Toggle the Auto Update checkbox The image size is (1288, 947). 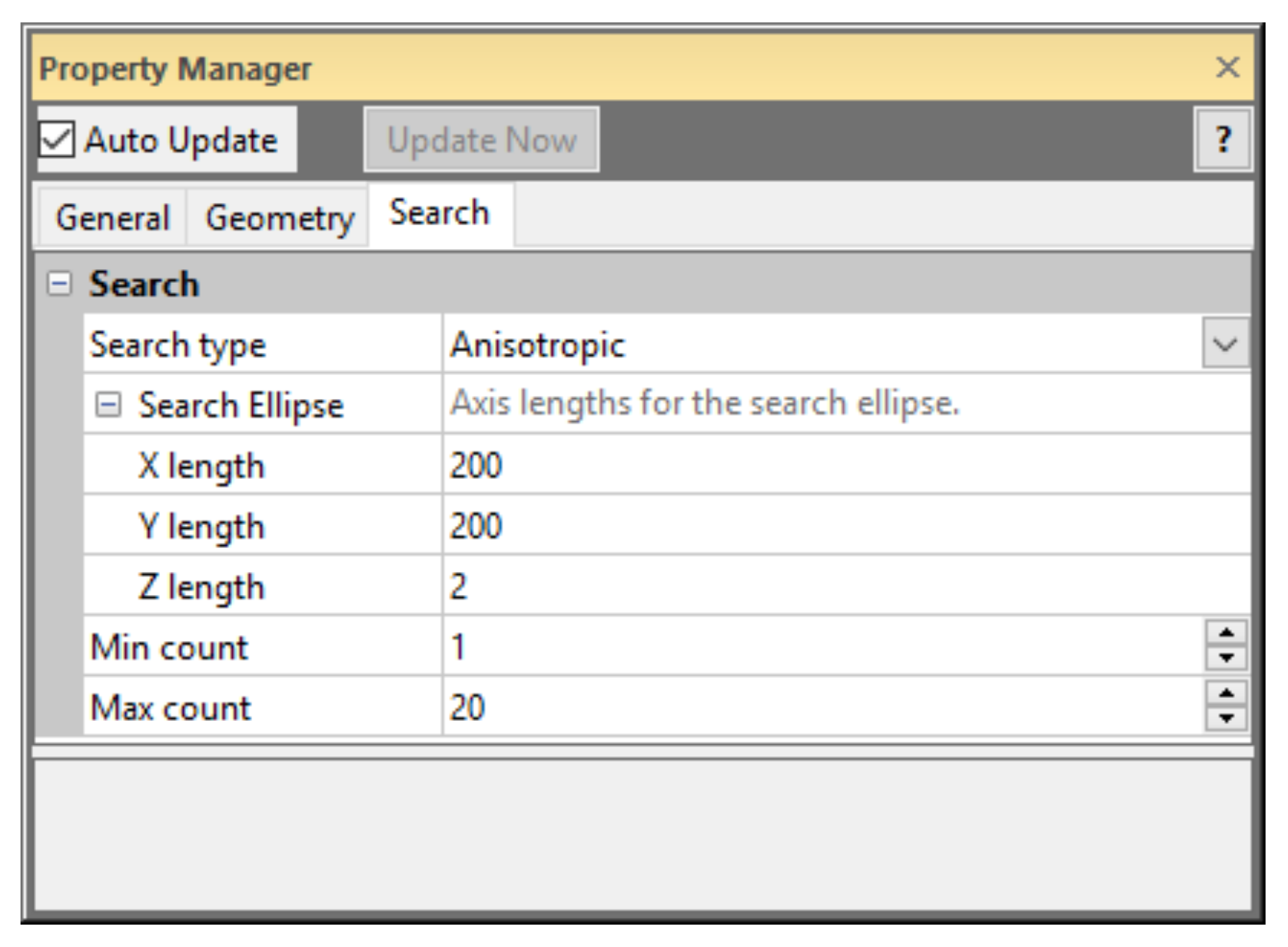pyautogui.click(x=58, y=140)
